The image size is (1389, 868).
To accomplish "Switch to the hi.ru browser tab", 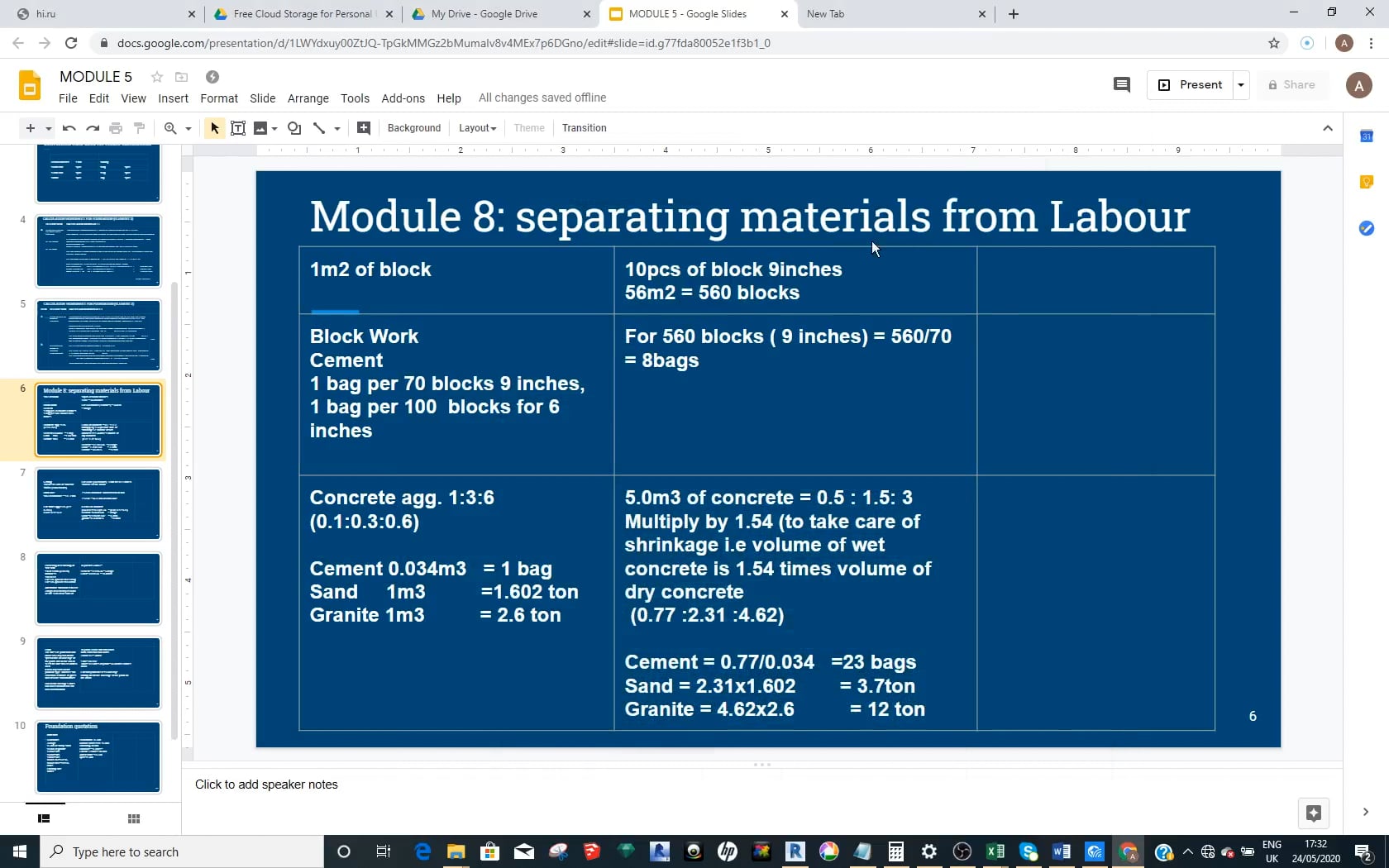I will [x=107, y=14].
